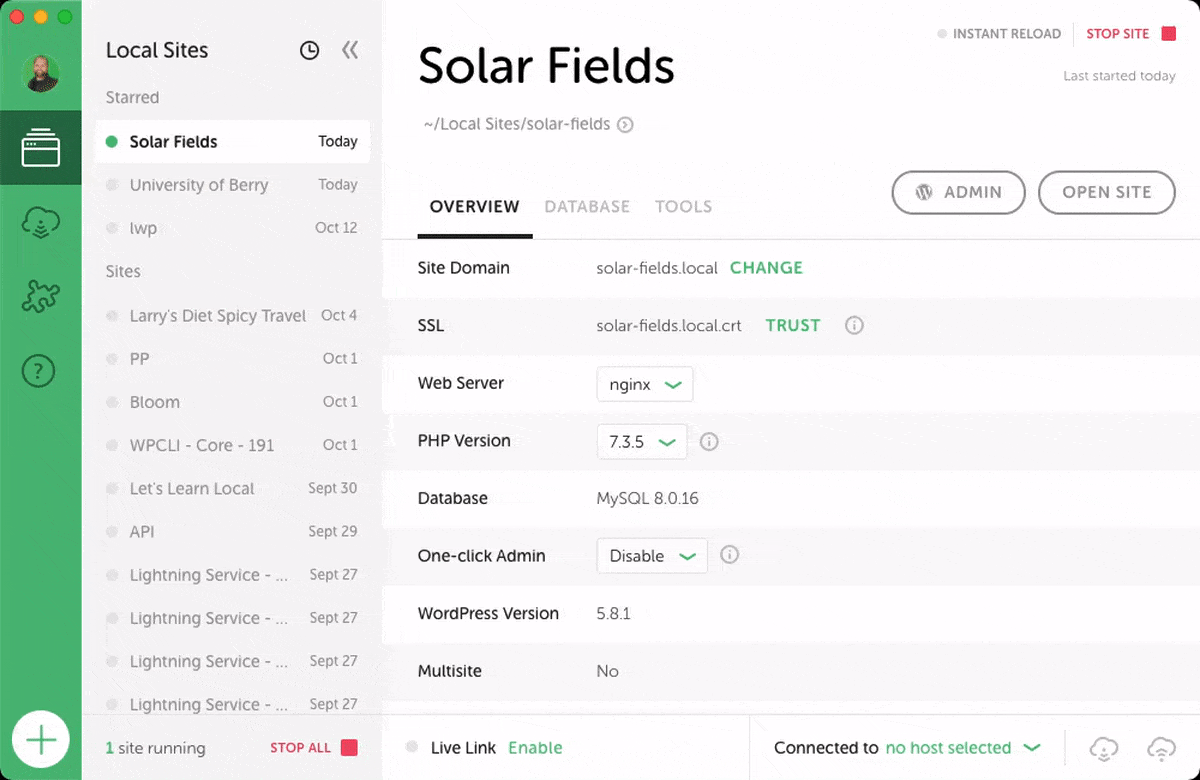This screenshot has width=1200, height=780.
Task: Open the Local Sites icon in sidebar
Action: click(40, 148)
